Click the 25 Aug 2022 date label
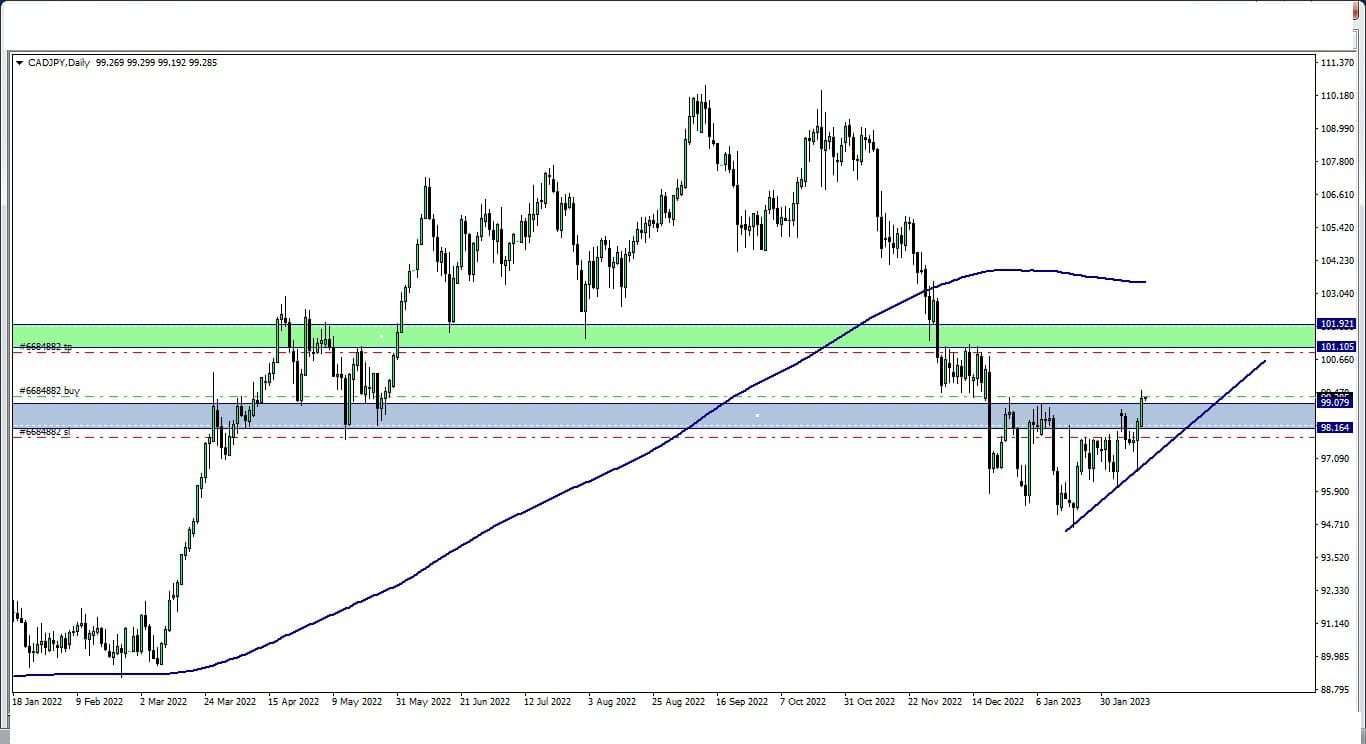 pyautogui.click(x=678, y=702)
